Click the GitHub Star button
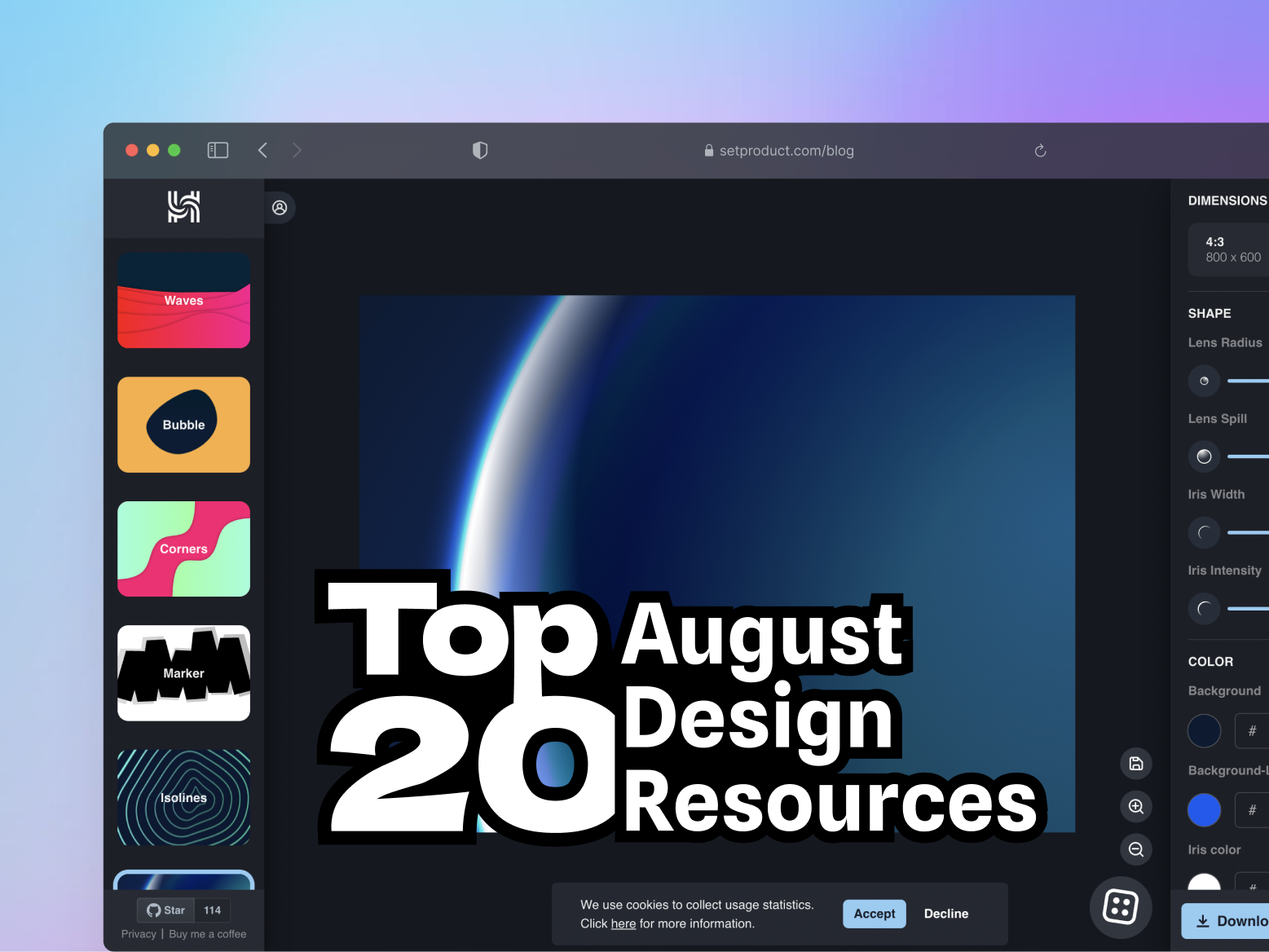Image resolution: width=1269 pixels, height=952 pixels. click(166, 910)
